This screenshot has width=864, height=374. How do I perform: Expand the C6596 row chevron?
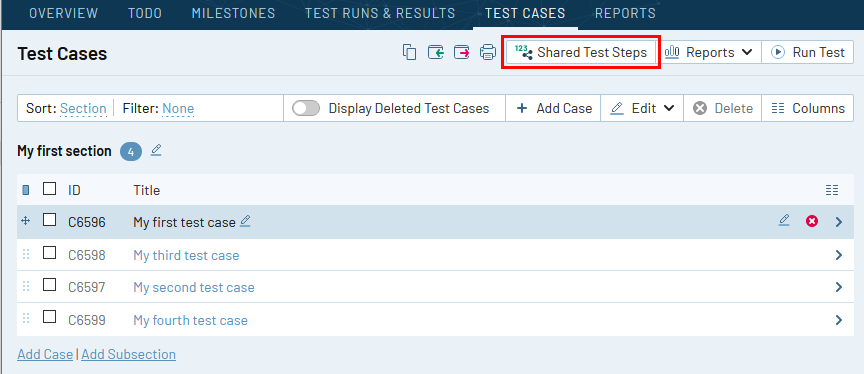tap(839, 222)
